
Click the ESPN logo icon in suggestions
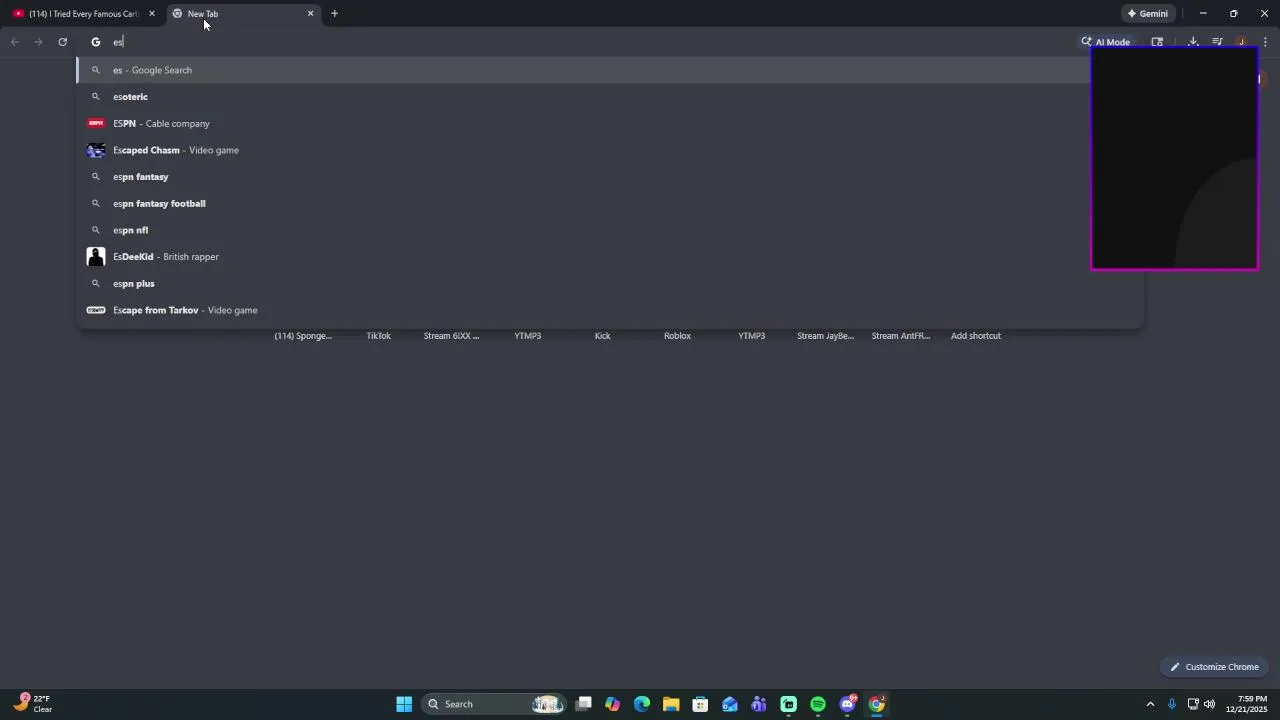pos(96,123)
